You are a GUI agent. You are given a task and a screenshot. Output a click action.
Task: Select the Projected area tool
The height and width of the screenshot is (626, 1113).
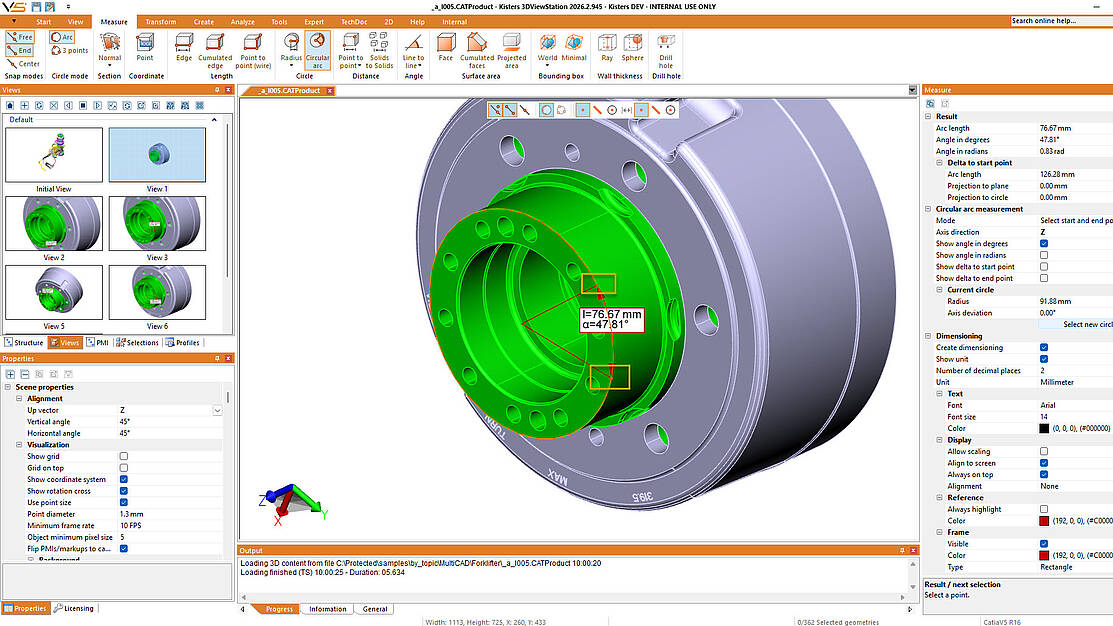coord(511,50)
